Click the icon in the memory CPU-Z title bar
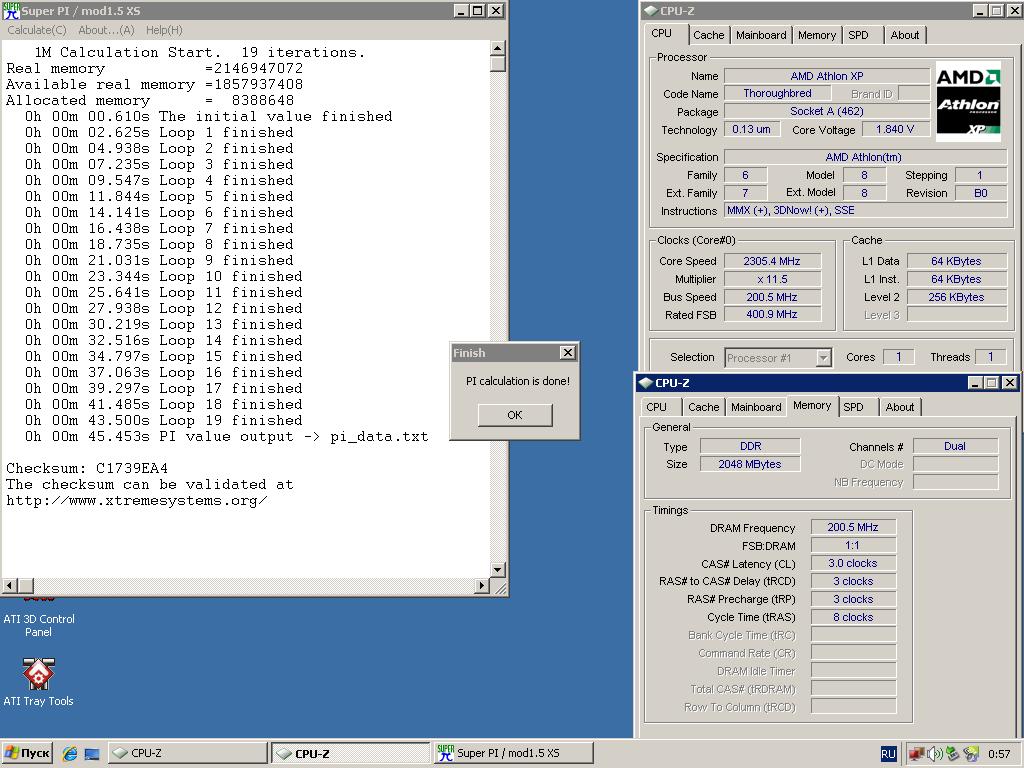 [646, 383]
